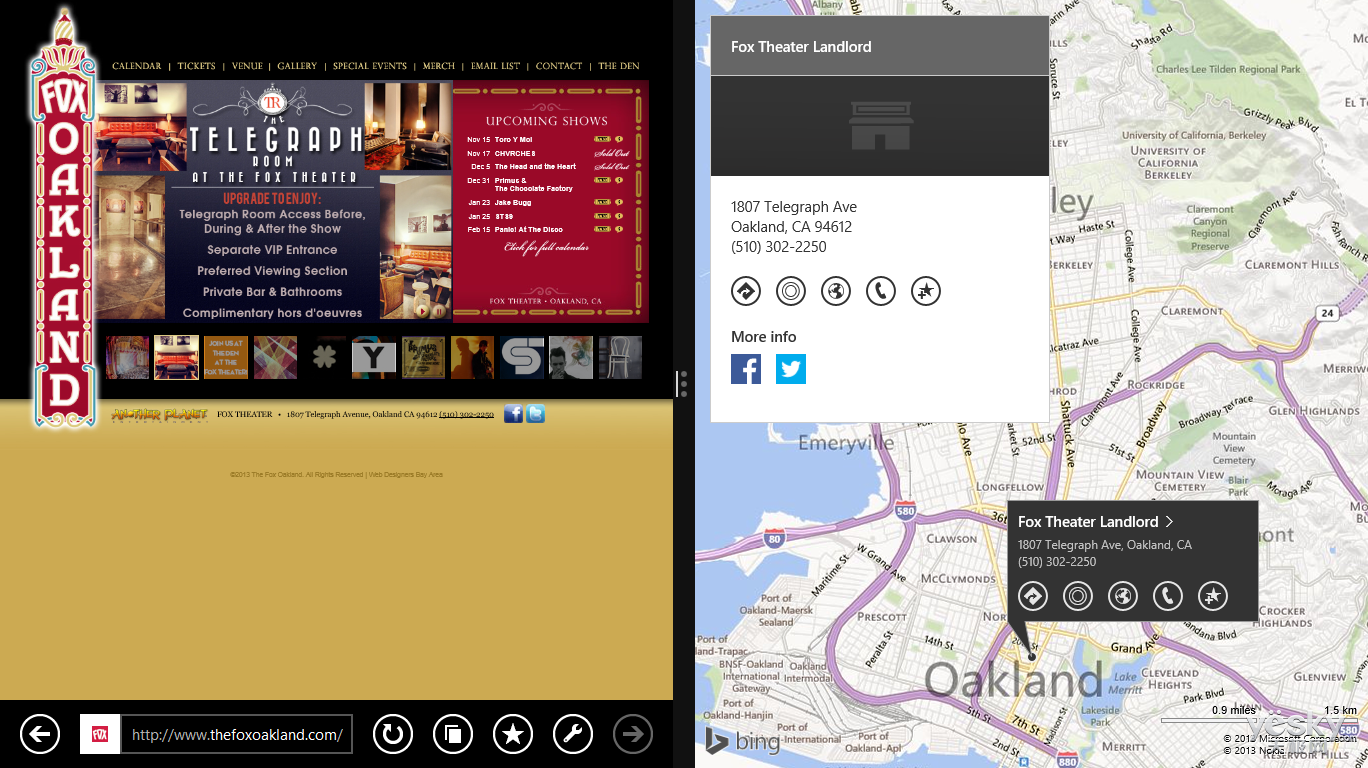Click the Emeryville label on the map
Screen dimensions: 1368x768
click(846, 442)
